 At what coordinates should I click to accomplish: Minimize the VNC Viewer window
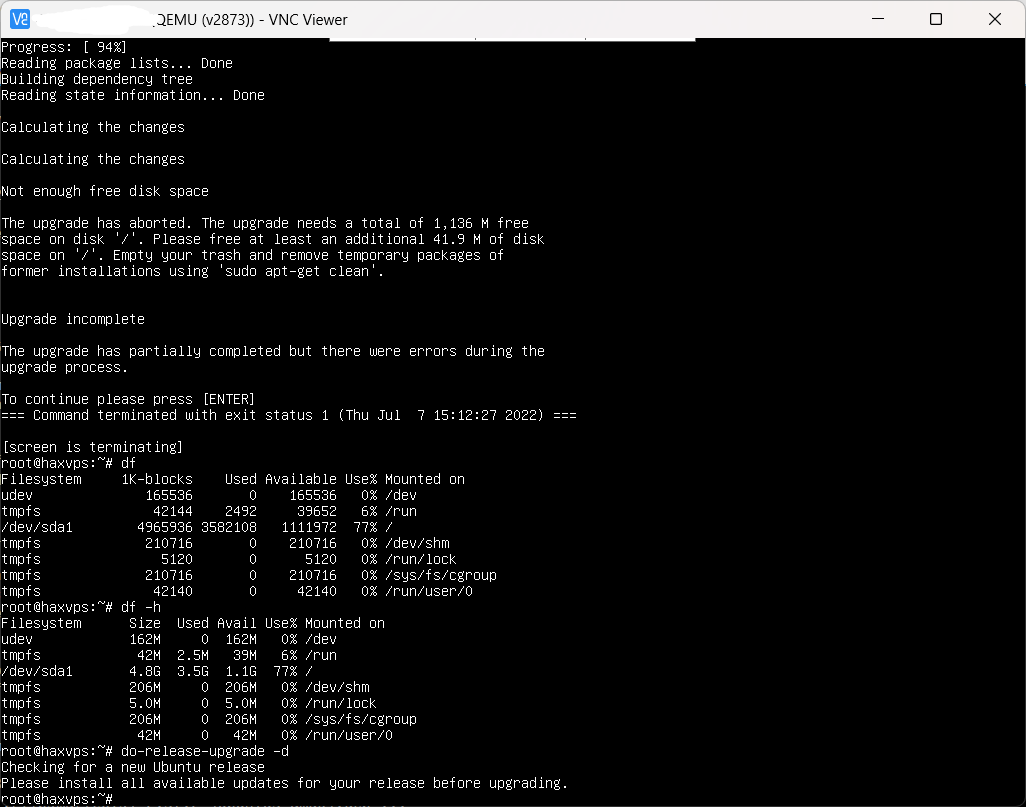(878, 19)
